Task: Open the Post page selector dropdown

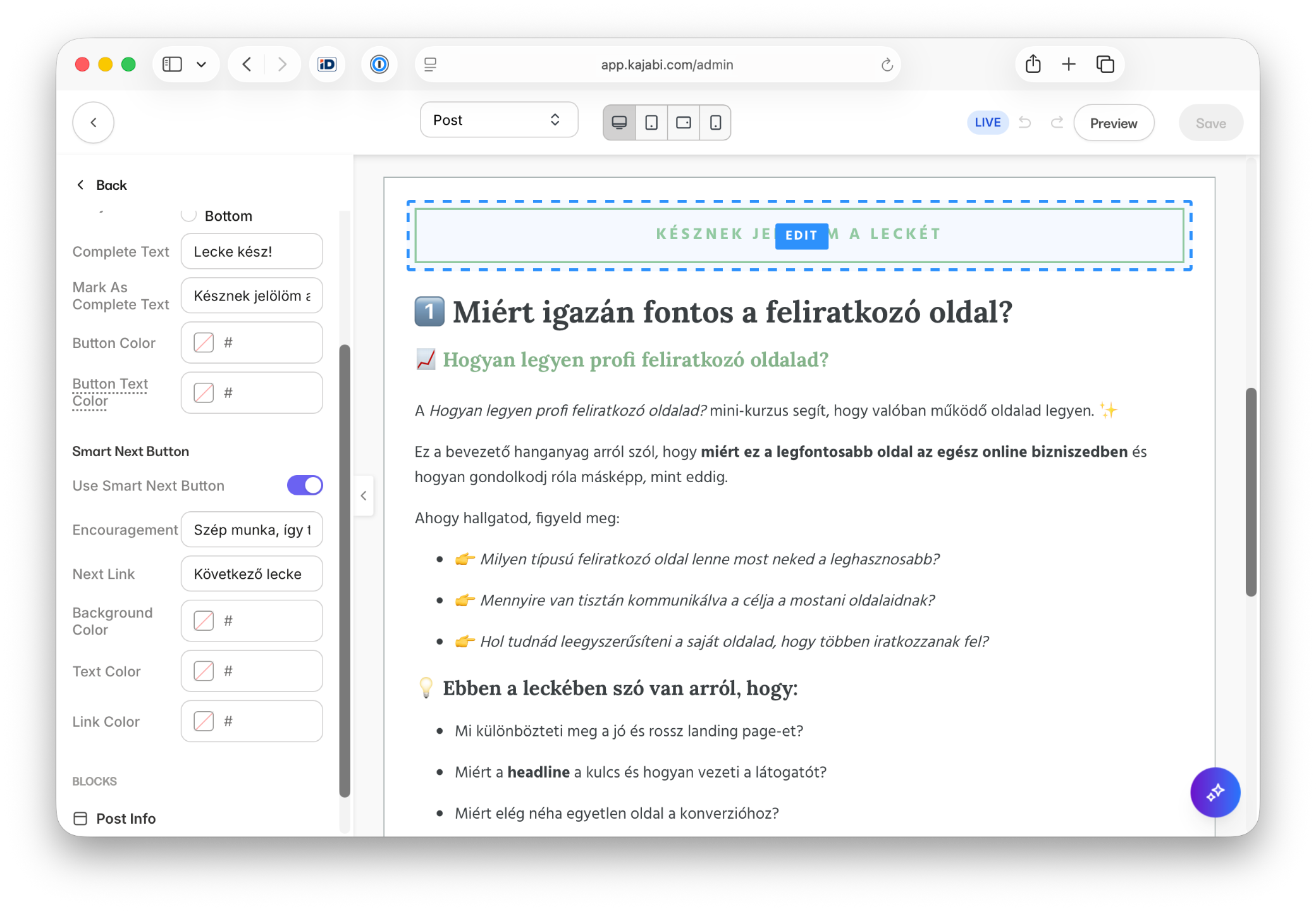Action: tap(498, 120)
